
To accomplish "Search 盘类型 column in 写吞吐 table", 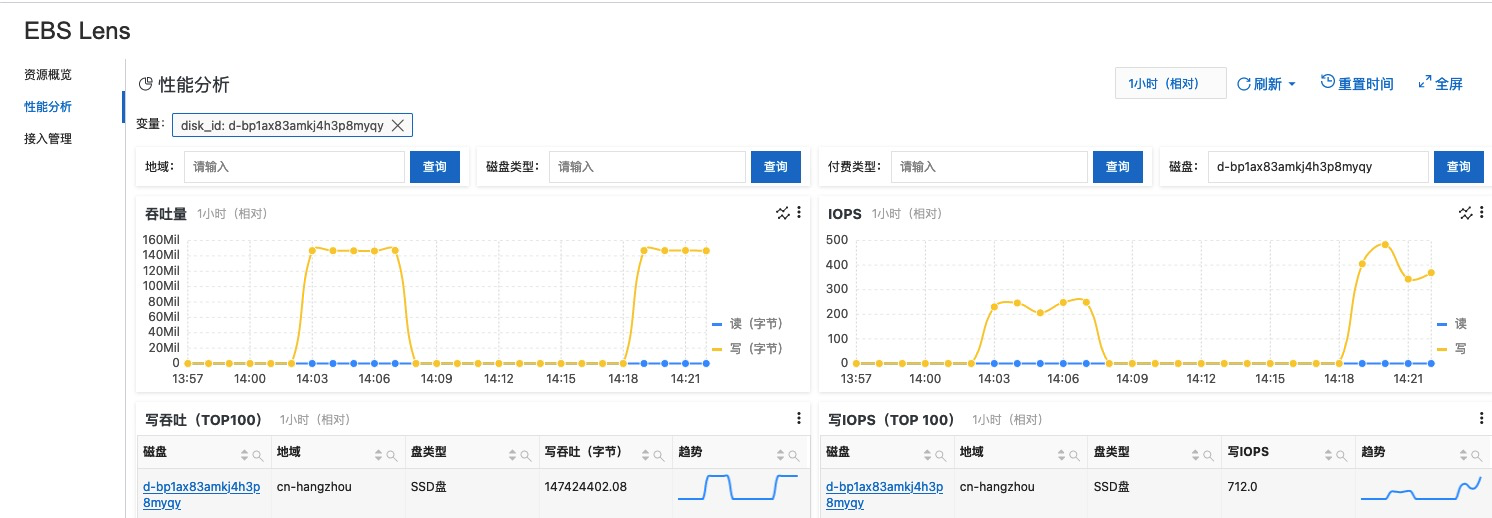I will point(525,455).
